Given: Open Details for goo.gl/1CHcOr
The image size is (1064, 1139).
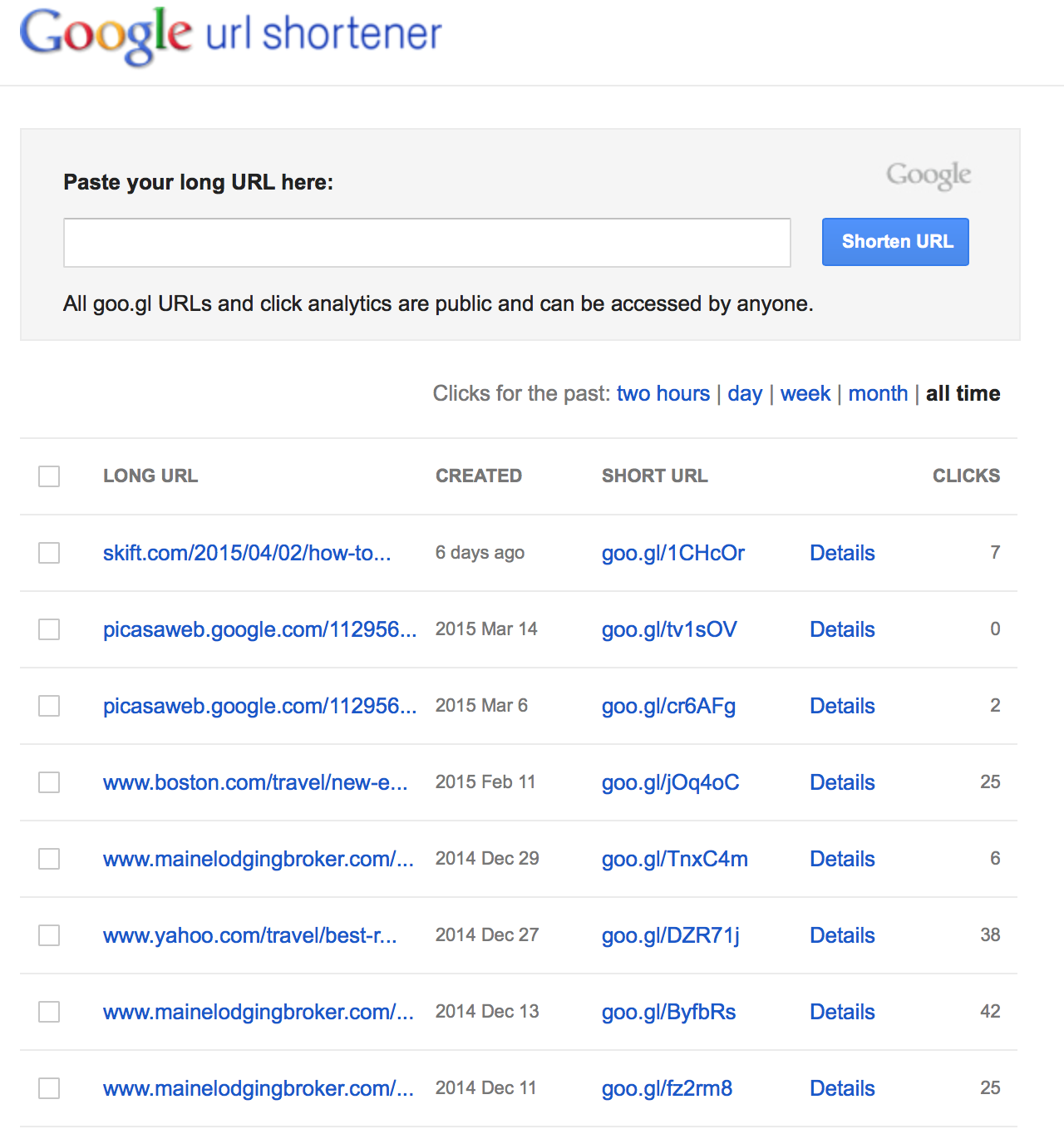Looking at the screenshot, I should (842, 553).
